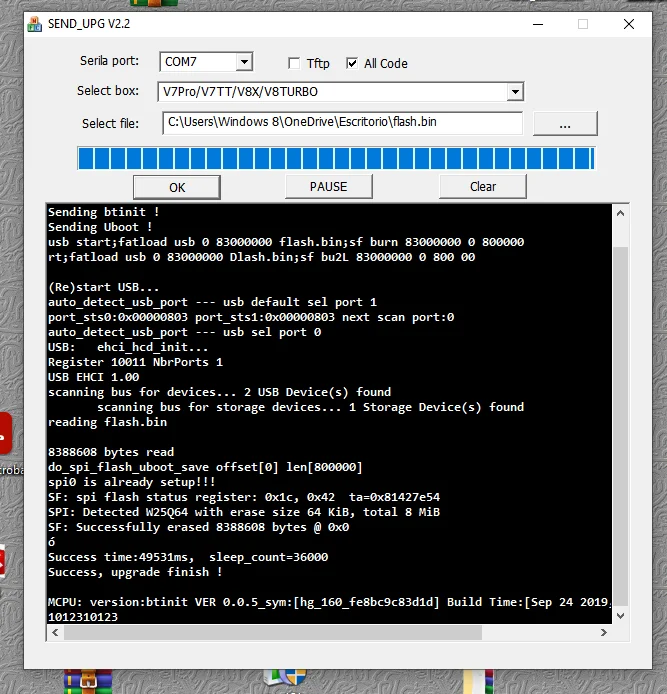Viewport: 667px width, 694px height.
Task: Uncheck the All Code checkbox
Action: 352,63
